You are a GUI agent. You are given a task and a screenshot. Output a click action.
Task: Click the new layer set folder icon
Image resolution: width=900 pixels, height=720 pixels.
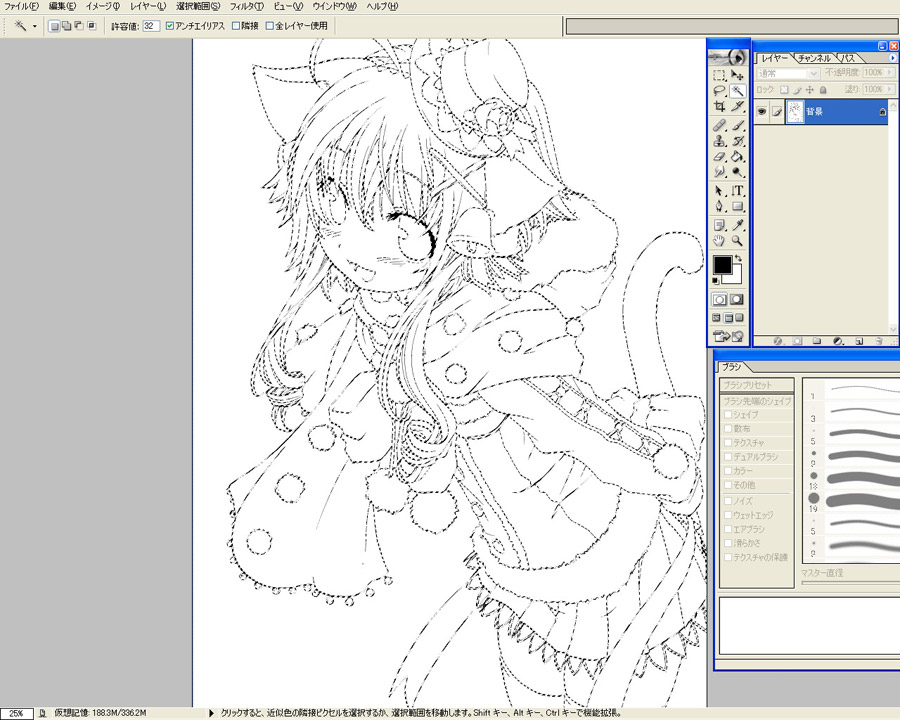pos(817,341)
